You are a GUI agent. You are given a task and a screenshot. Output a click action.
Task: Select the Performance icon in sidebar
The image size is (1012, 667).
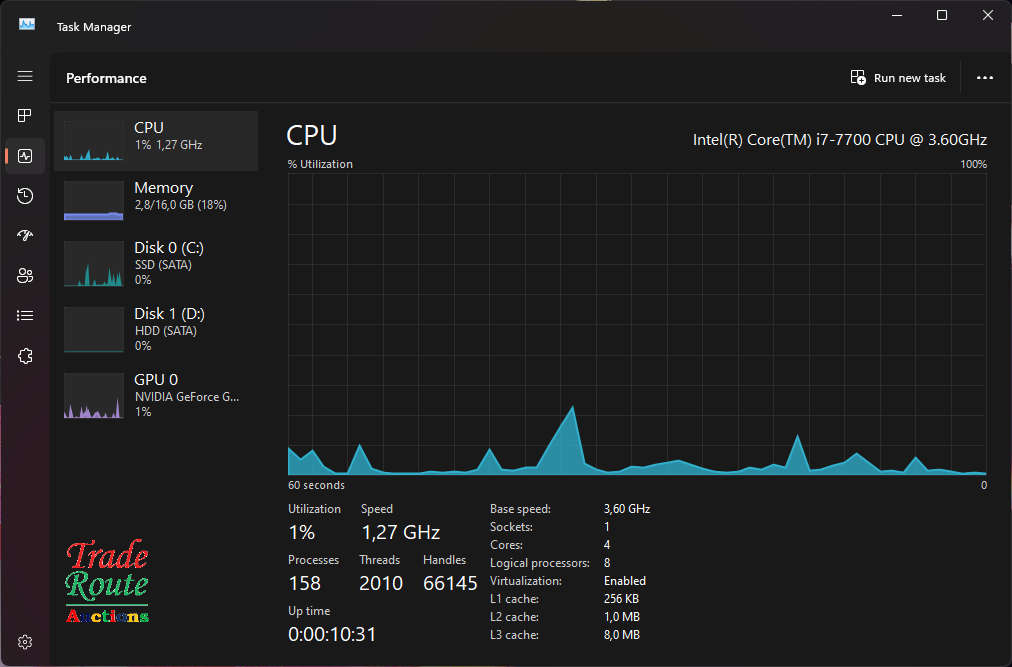(25, 156)
